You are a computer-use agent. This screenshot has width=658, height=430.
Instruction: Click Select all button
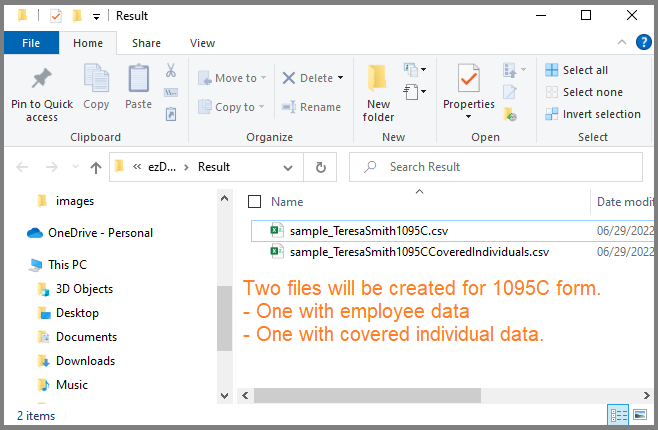(x=577, y=70)
